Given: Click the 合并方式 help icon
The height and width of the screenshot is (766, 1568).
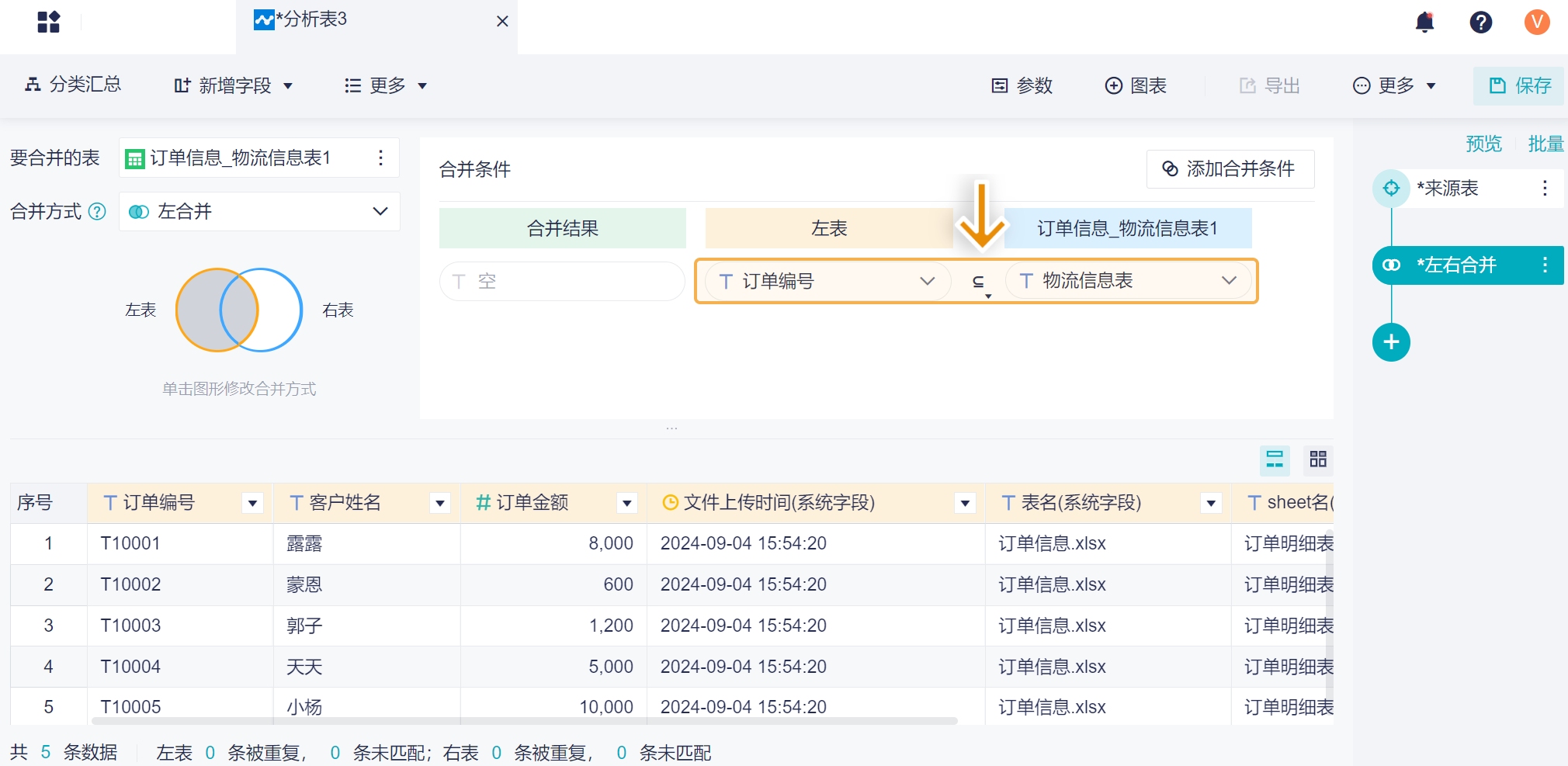Looking at the screenshot, I should (97, 211).
